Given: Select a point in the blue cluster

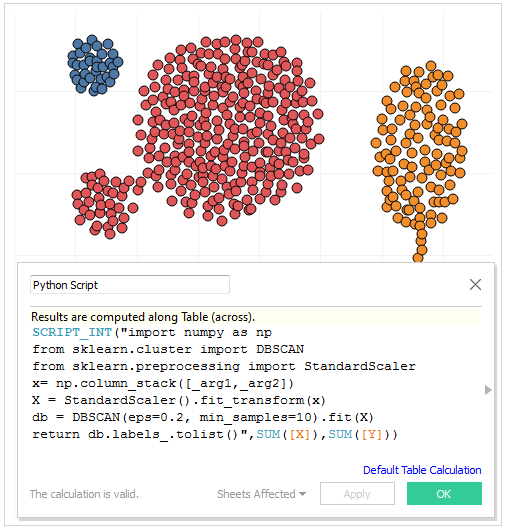Looking at the screenshot, I should [x=91, y=61].
